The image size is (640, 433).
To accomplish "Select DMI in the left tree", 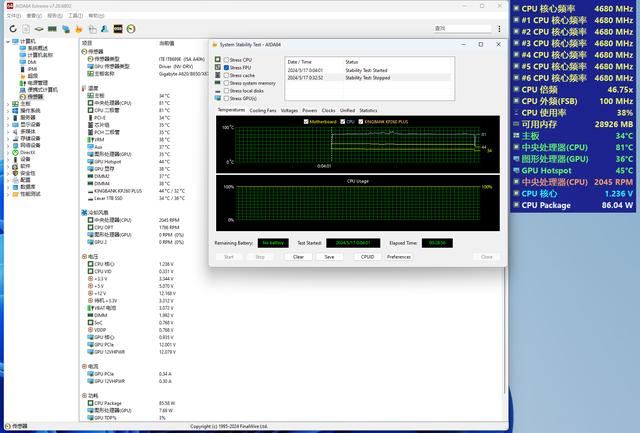I will tap(32, 62).
